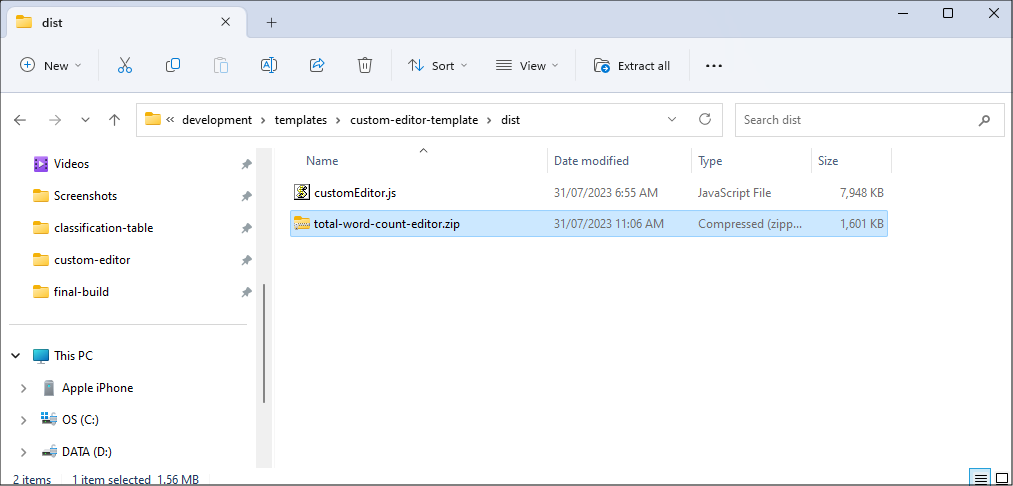Image resolution: width=1013 pixels, height=486 pixels.
Task: Click the Paste clipboard icon
Action: point(221,65)
